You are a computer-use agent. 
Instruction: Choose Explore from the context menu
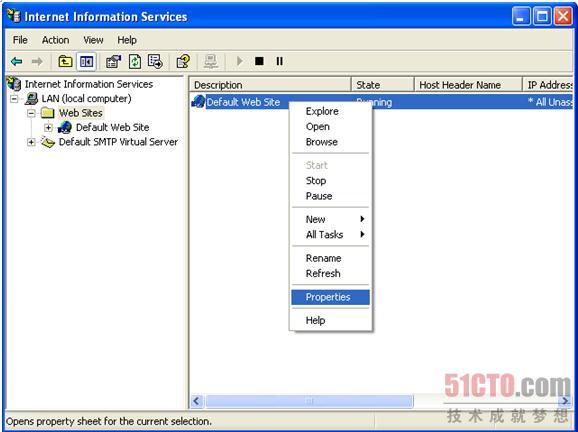(x=330, y=111)
